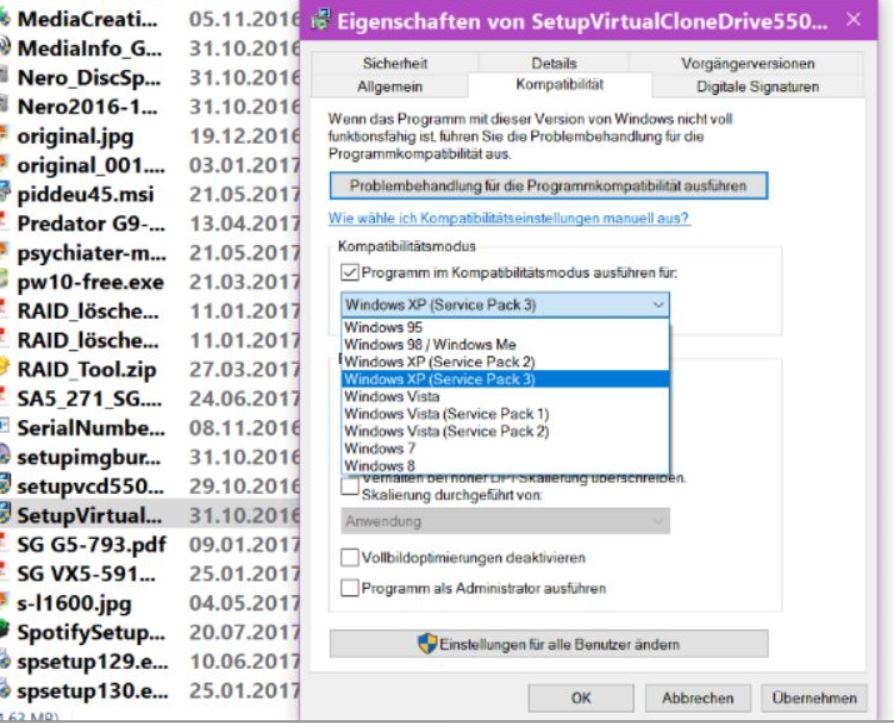
Task: Select file psychiater-m... in list
Action: coord(92,253)
